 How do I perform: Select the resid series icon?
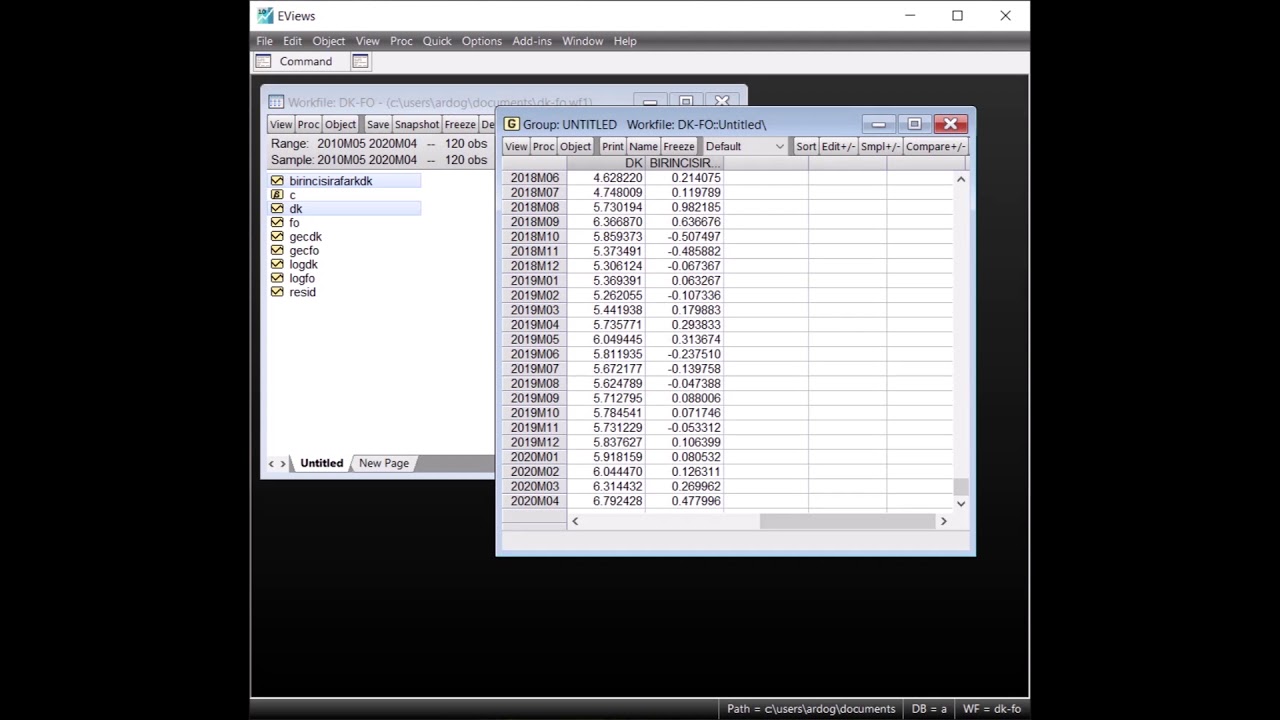click(277, 292)
